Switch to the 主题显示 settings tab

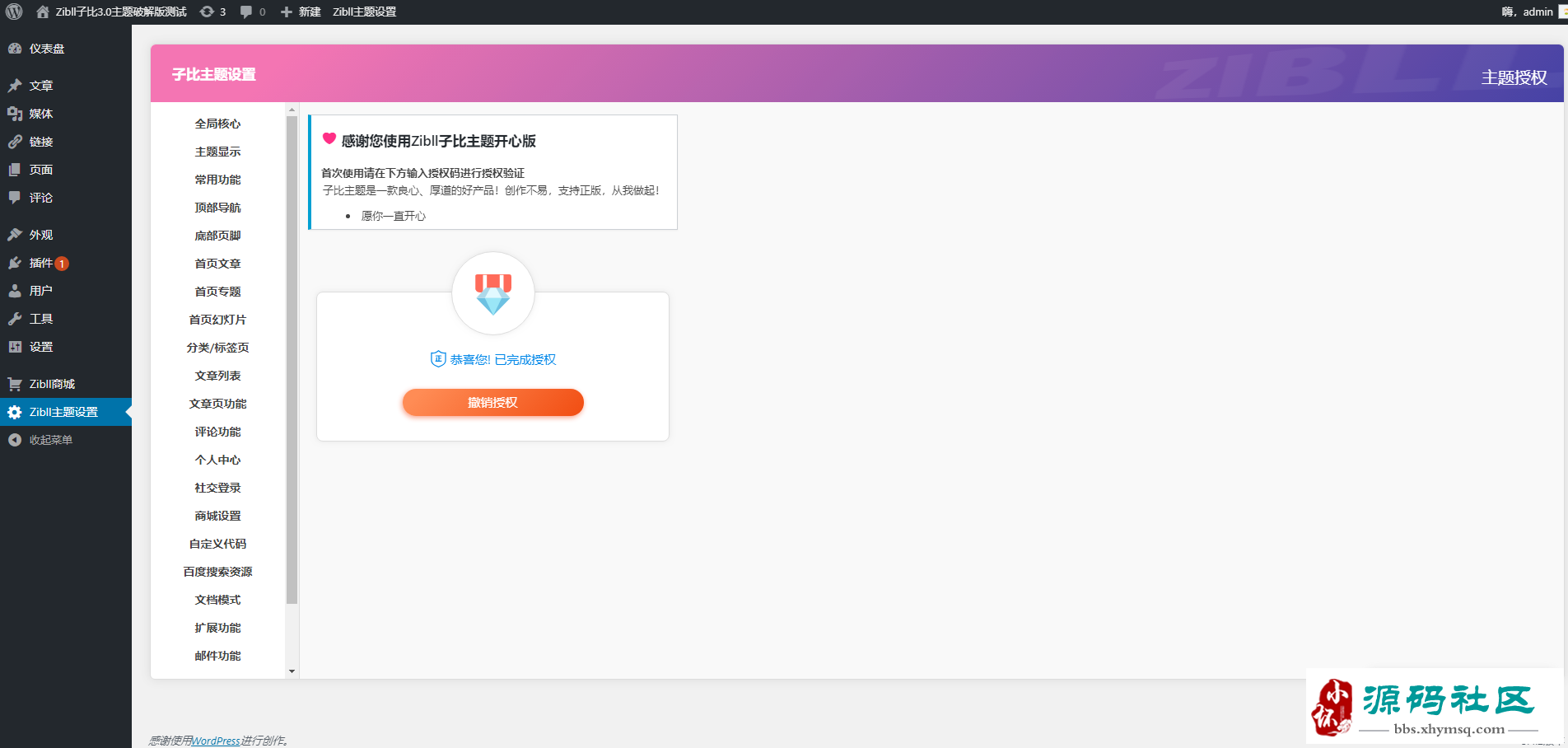click(217, 152)
